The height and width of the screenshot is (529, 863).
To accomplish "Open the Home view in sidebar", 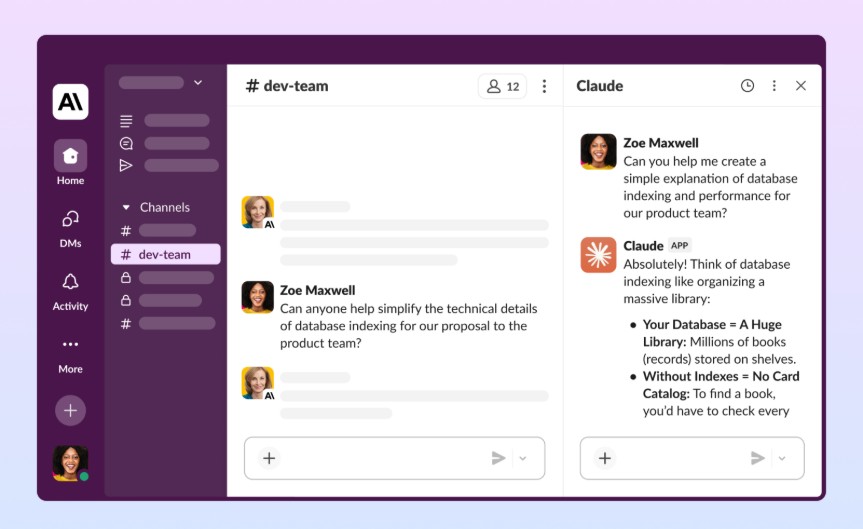I will coord(70,156).
